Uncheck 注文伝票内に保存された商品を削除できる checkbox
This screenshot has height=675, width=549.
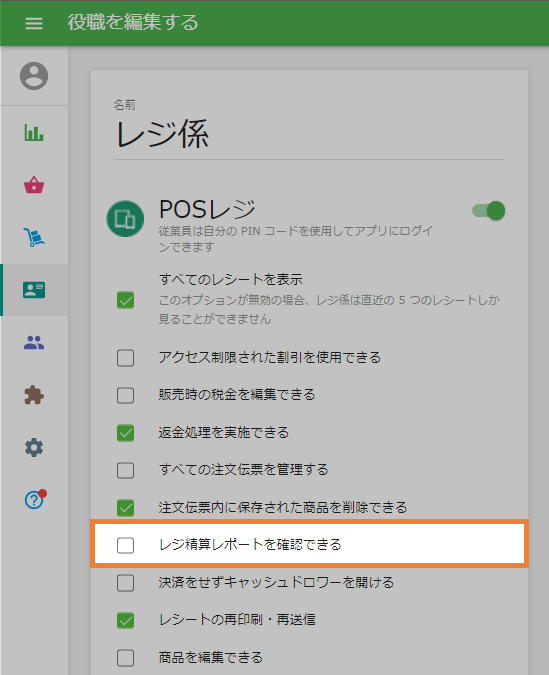(125, 508)
